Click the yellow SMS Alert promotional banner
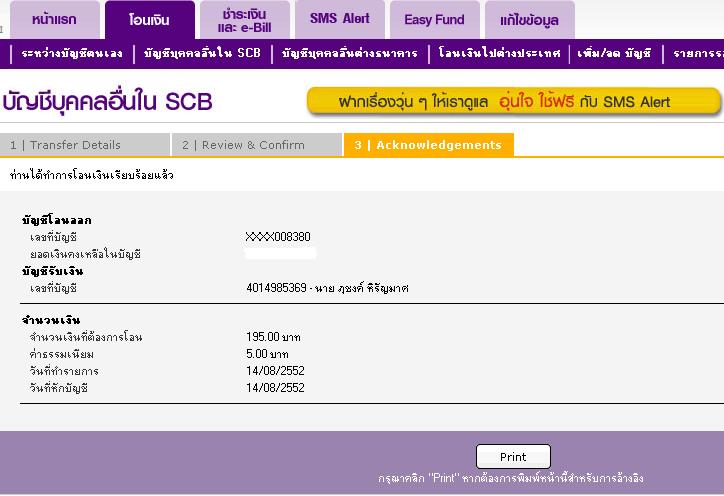 [513, 101]
